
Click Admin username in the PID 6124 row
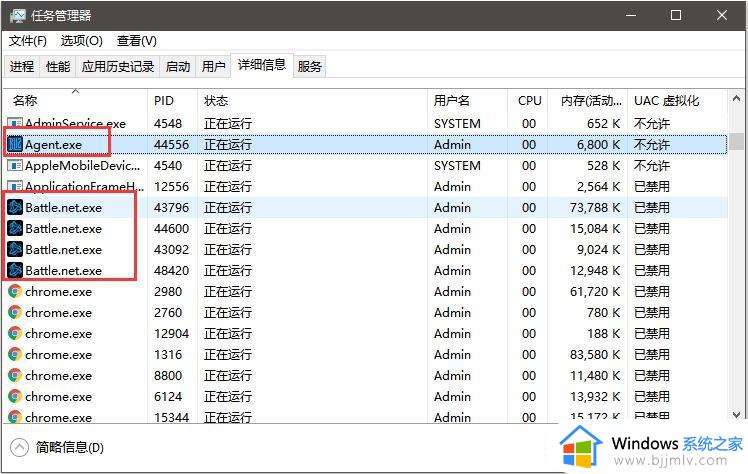[452, 396]
